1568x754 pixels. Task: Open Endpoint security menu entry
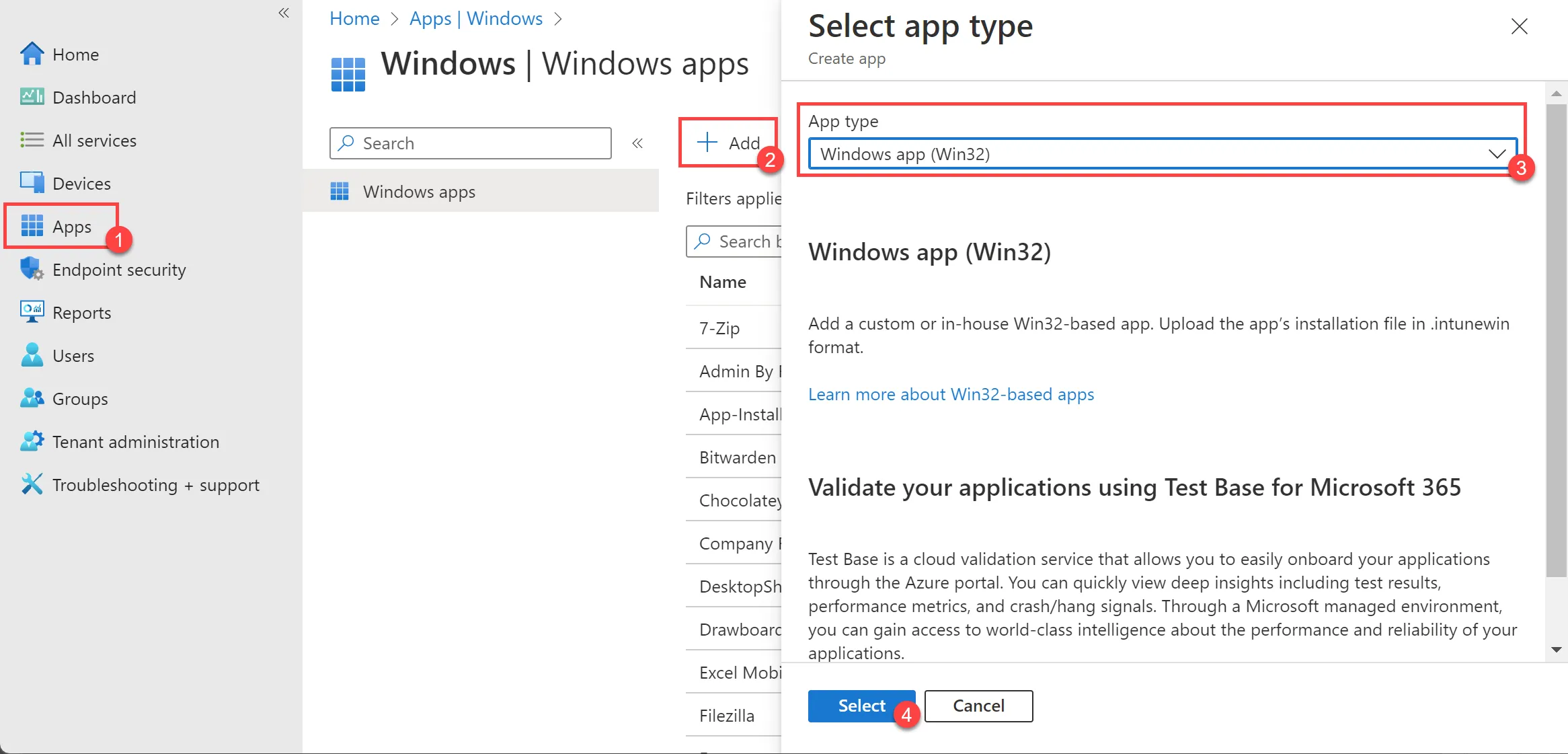tap(119, 270)
